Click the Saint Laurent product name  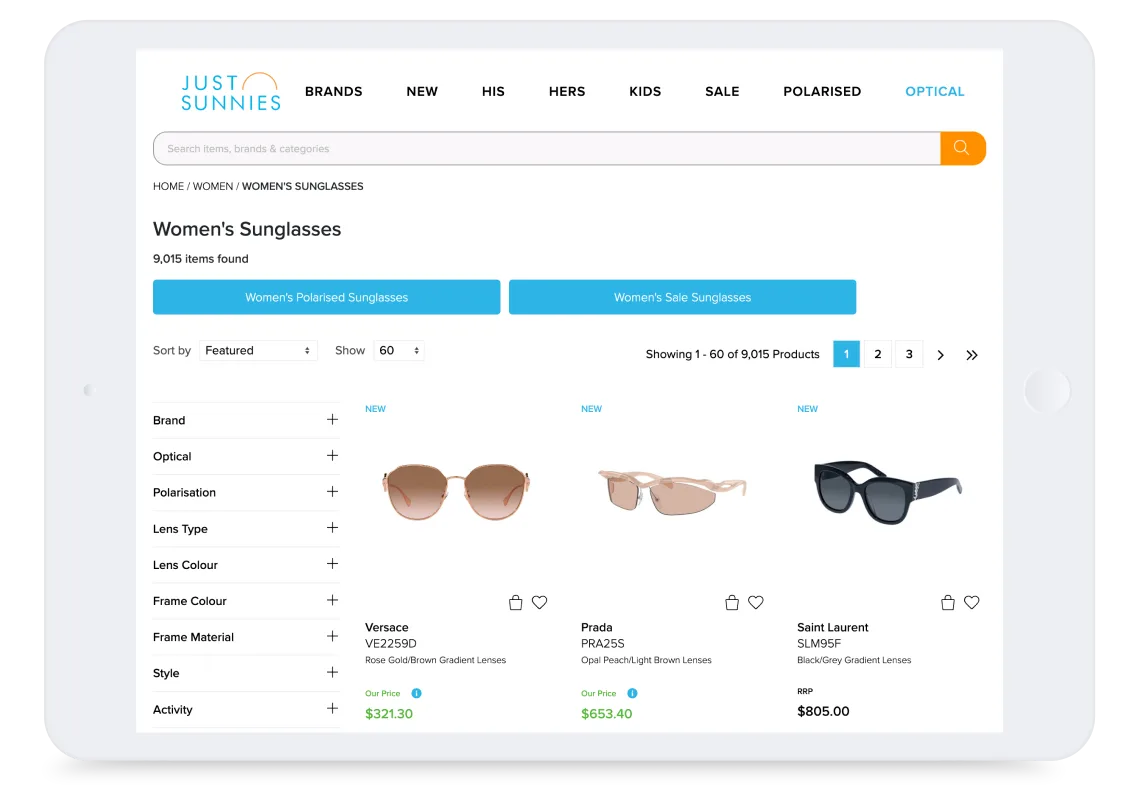pyautogui.click(x=832, y=627)
